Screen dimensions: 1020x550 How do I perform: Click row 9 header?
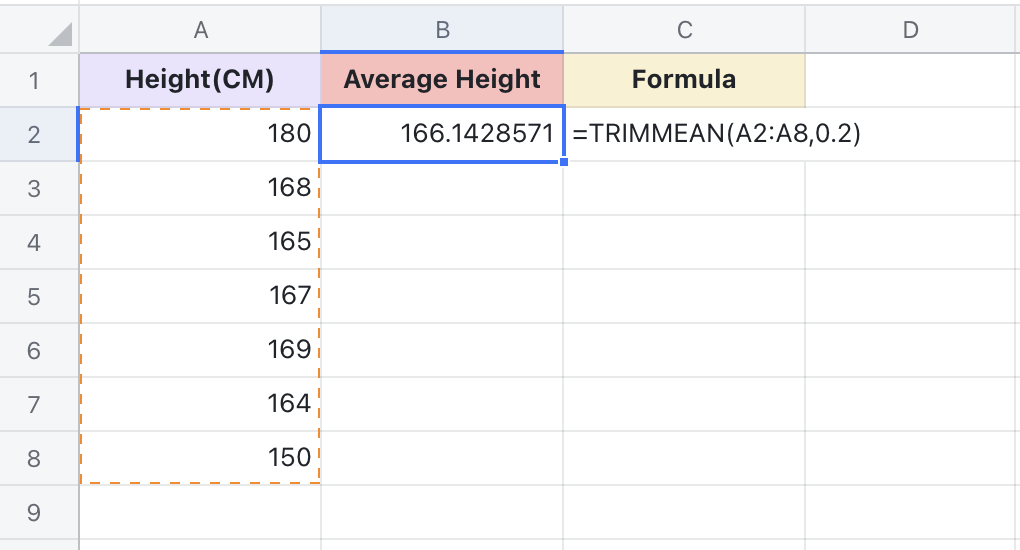(35, 512)
